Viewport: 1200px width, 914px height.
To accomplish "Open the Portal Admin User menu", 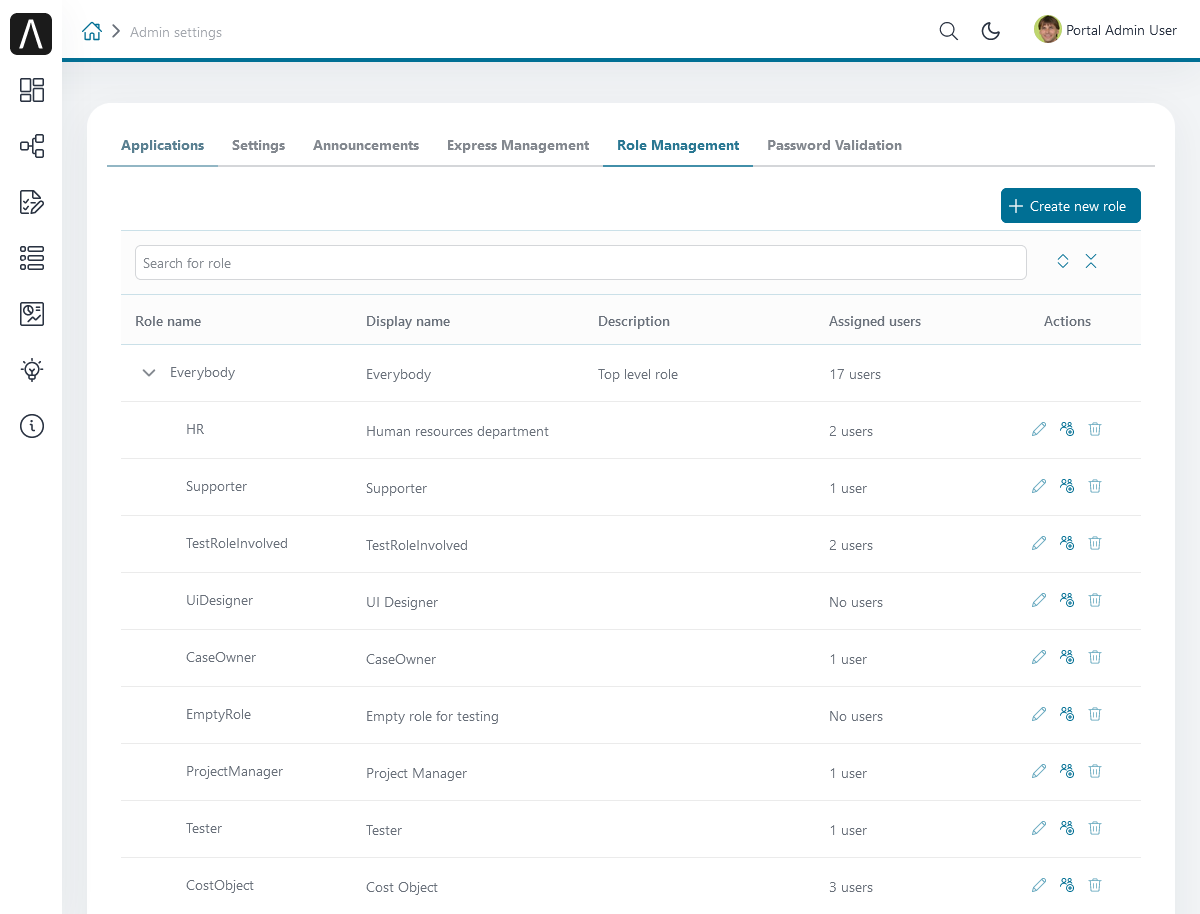I will [x=1106, y=30].
